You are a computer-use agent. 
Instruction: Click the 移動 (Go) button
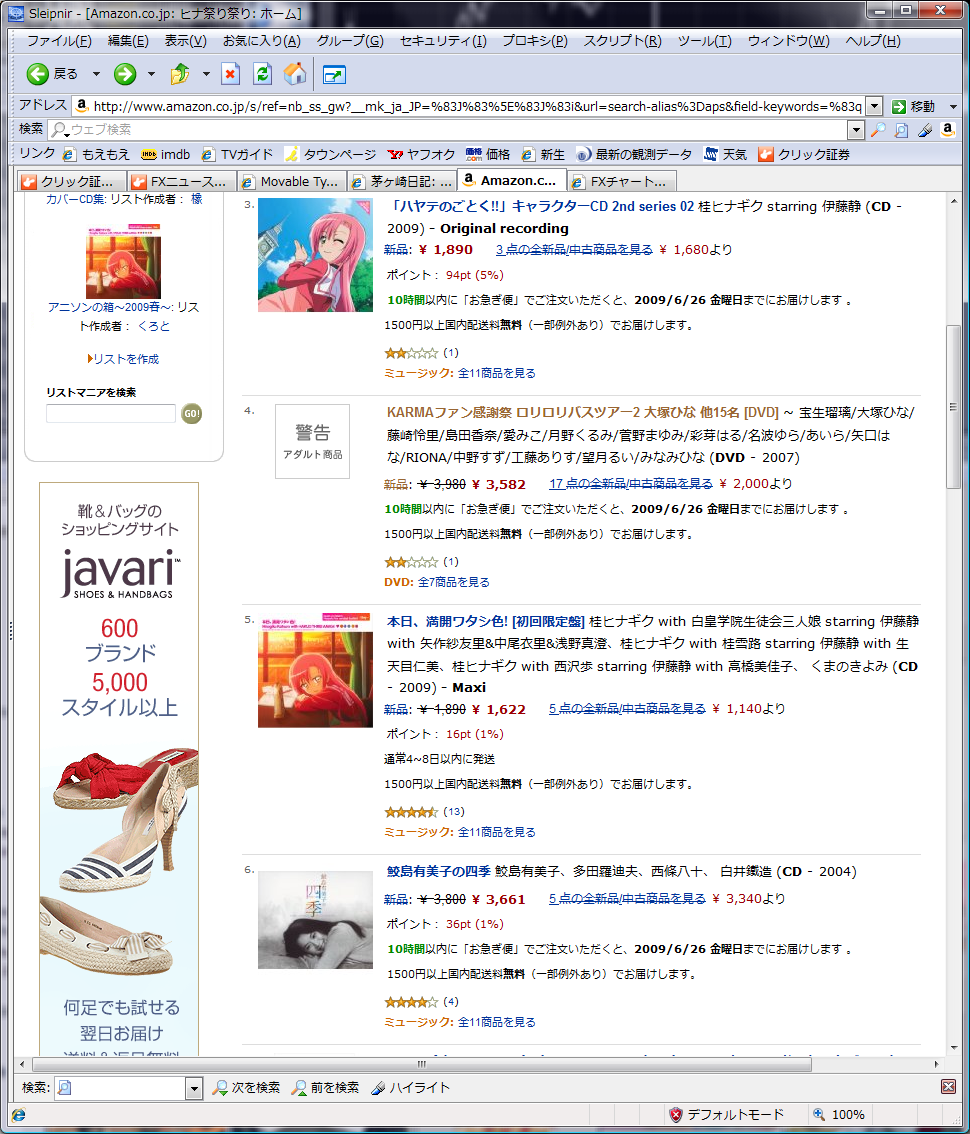point(914,106)
